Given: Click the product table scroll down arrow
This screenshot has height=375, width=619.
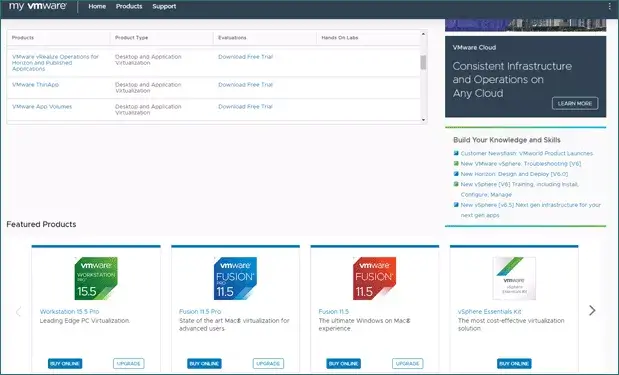Looking at the screenshot, I should 423,120.
